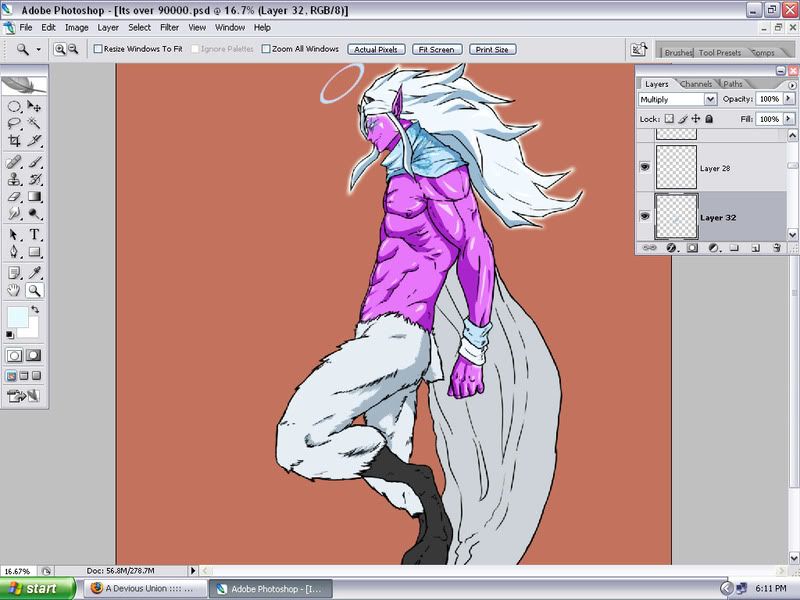Select the Healing Brush tool
This screenshot has height=600, width=800.
[14, 162]
